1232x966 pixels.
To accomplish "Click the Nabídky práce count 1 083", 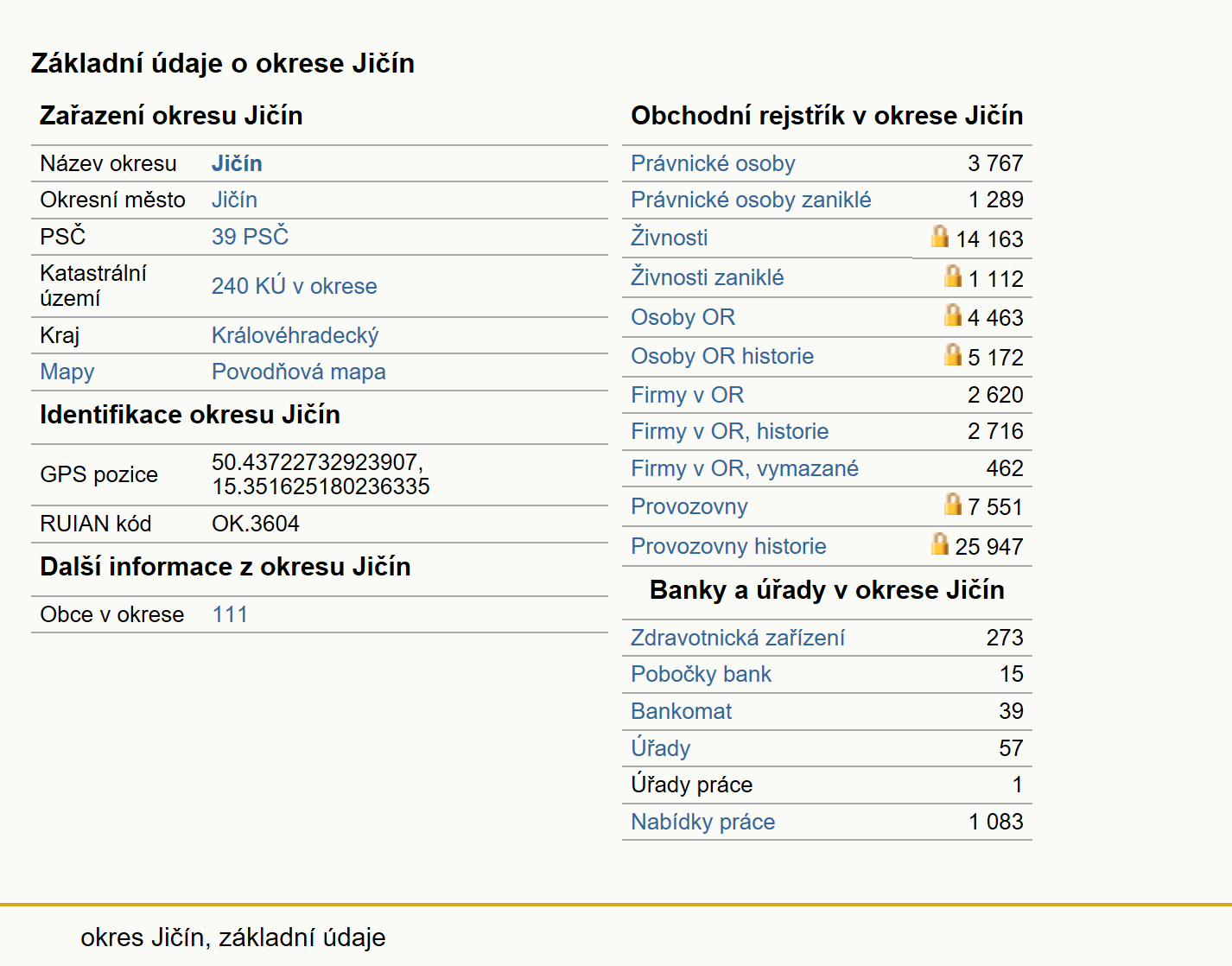I will 995,822.
